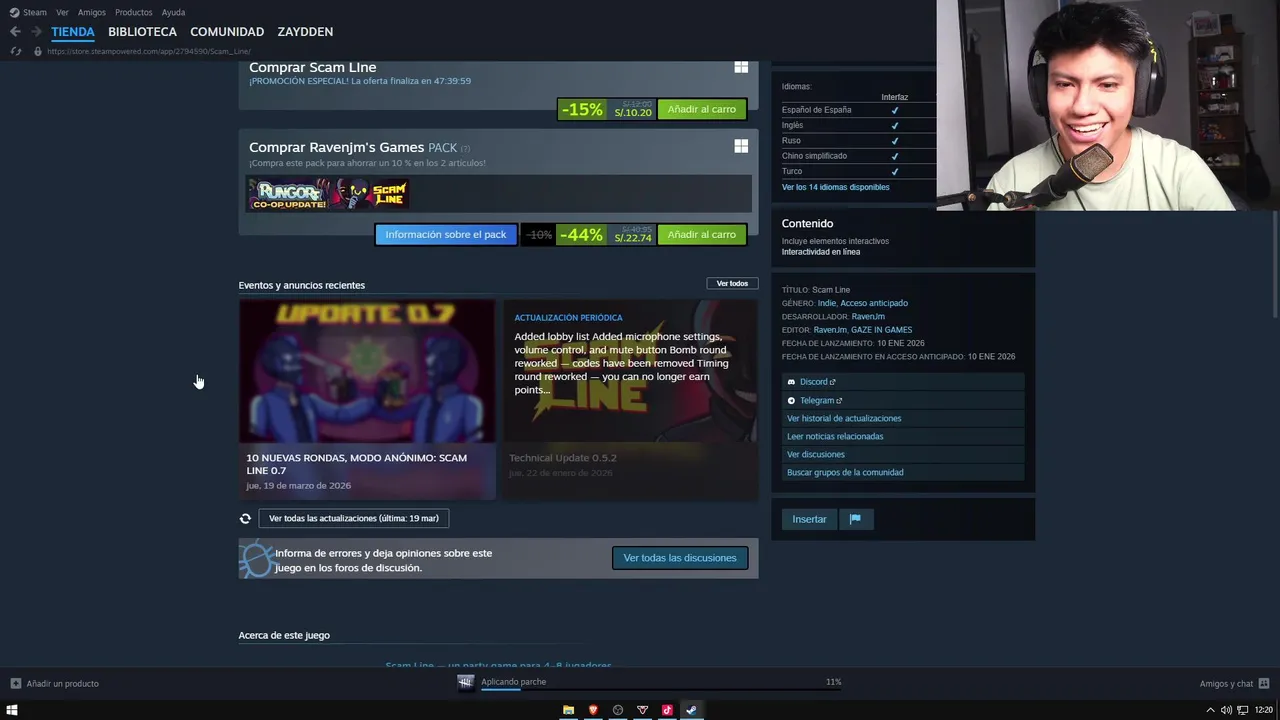Viewport: 1280px width, 720px height.
Task: Open the Update 0.7 event image
Action: [367, 371]
